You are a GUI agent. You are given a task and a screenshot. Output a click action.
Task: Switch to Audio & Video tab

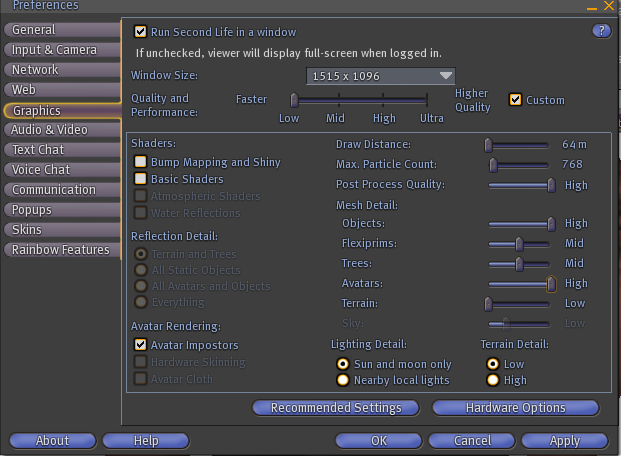[60, 130]
